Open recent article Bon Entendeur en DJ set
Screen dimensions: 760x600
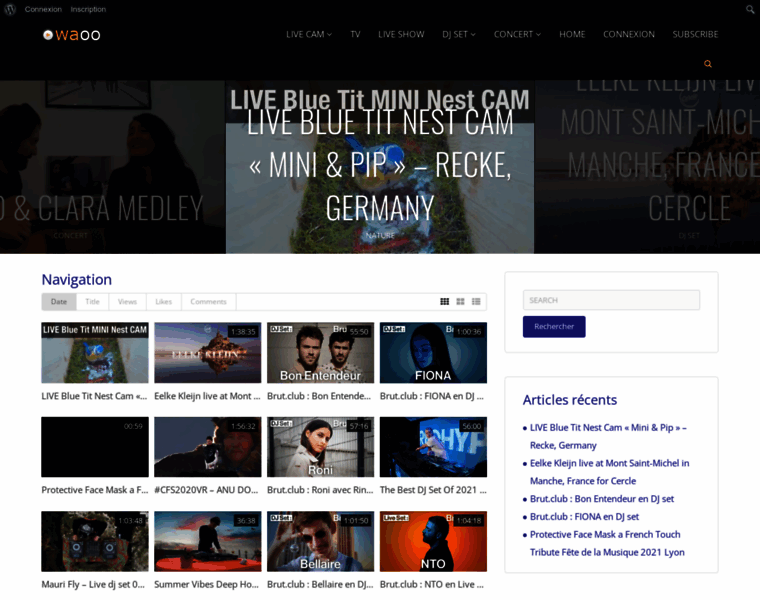[x=602, y=499]
